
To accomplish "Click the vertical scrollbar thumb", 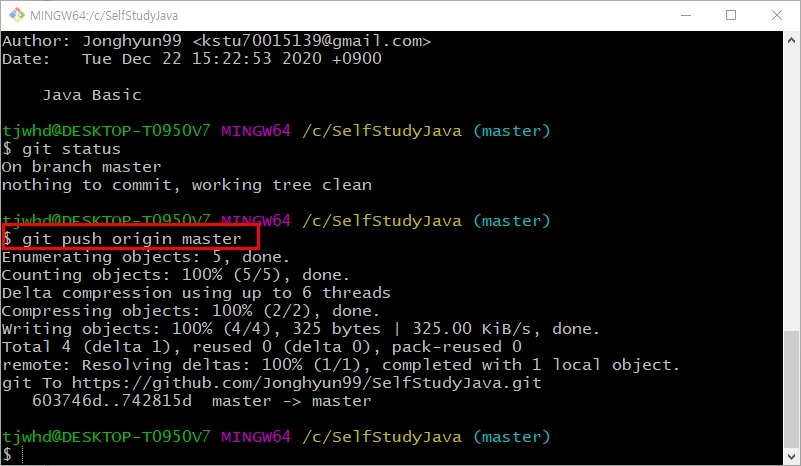I will point(791,390).
